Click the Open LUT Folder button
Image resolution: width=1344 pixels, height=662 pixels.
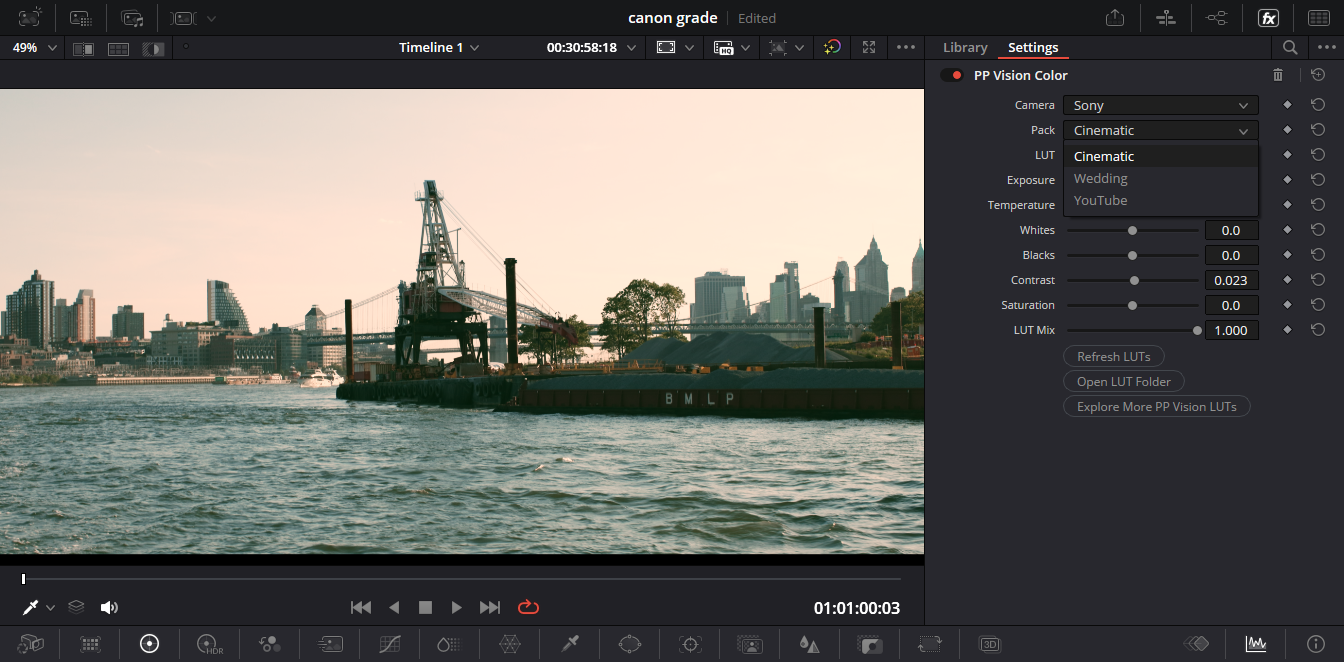click(1123, 381)
